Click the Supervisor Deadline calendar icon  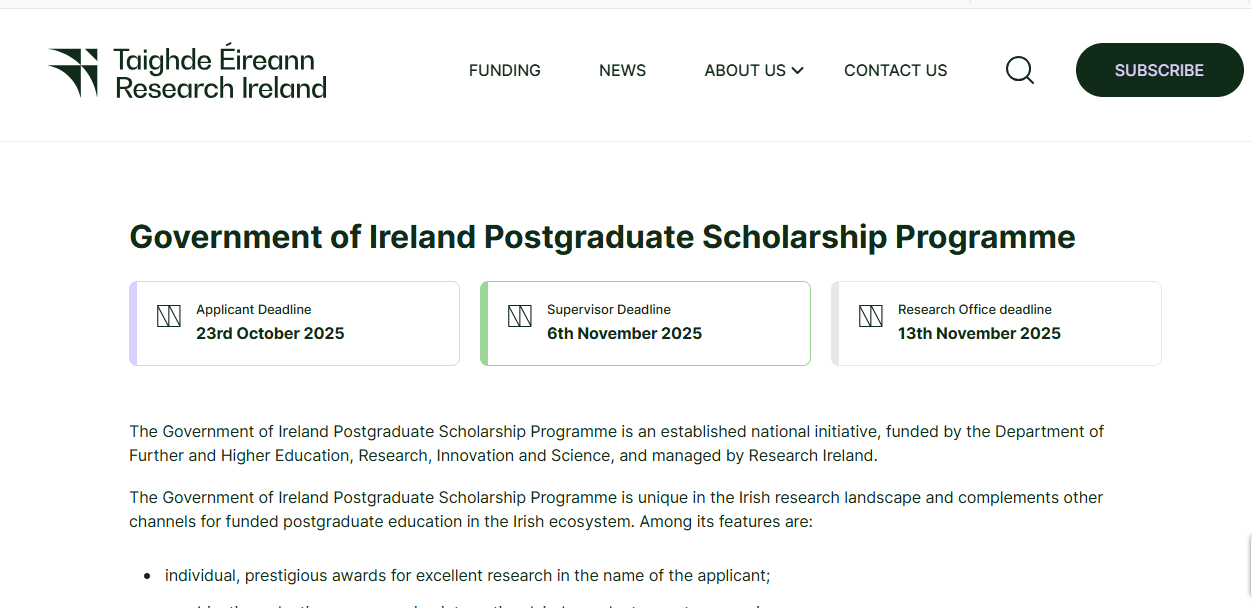[x=519, y=317]
